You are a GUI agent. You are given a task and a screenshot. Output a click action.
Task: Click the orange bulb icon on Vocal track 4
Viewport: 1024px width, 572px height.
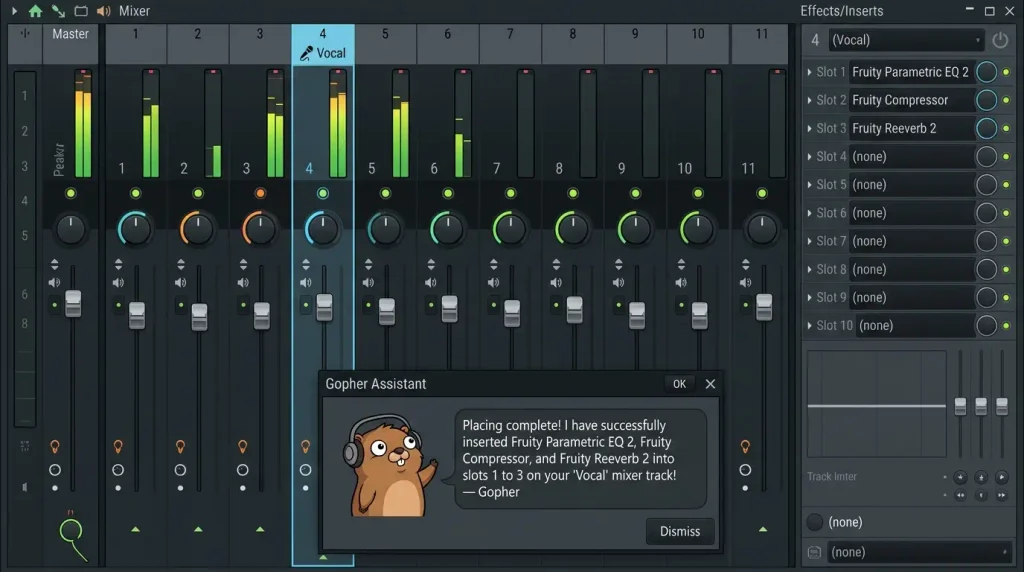click(305, 447)
